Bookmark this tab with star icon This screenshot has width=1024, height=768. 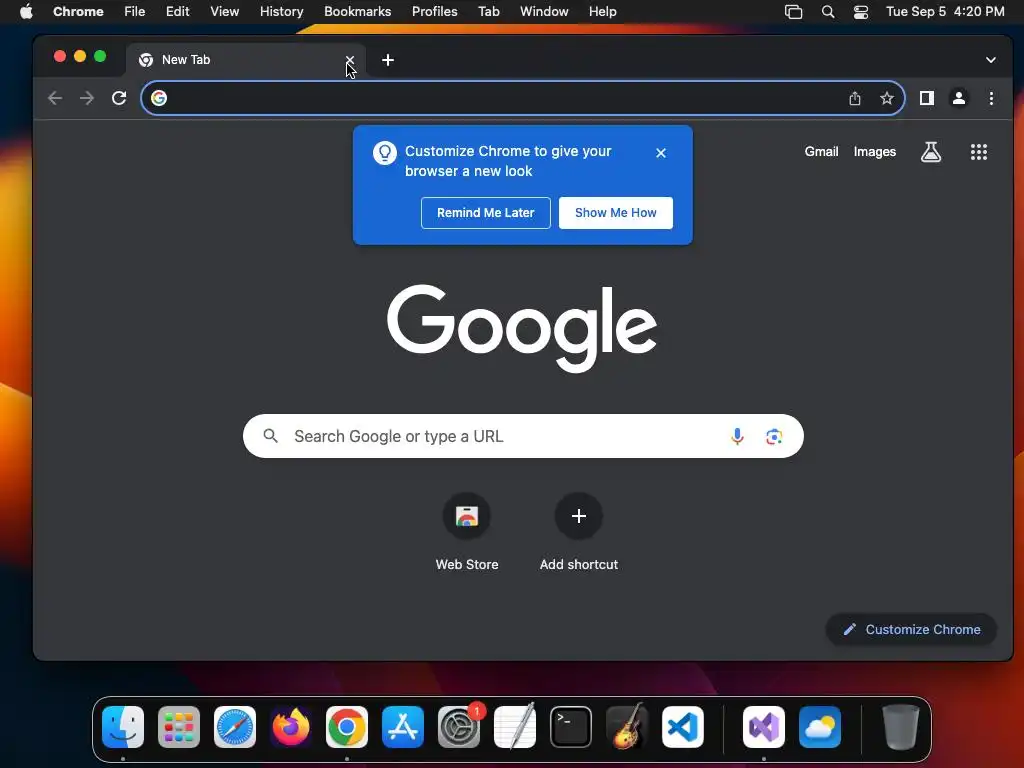pos(886,98)
